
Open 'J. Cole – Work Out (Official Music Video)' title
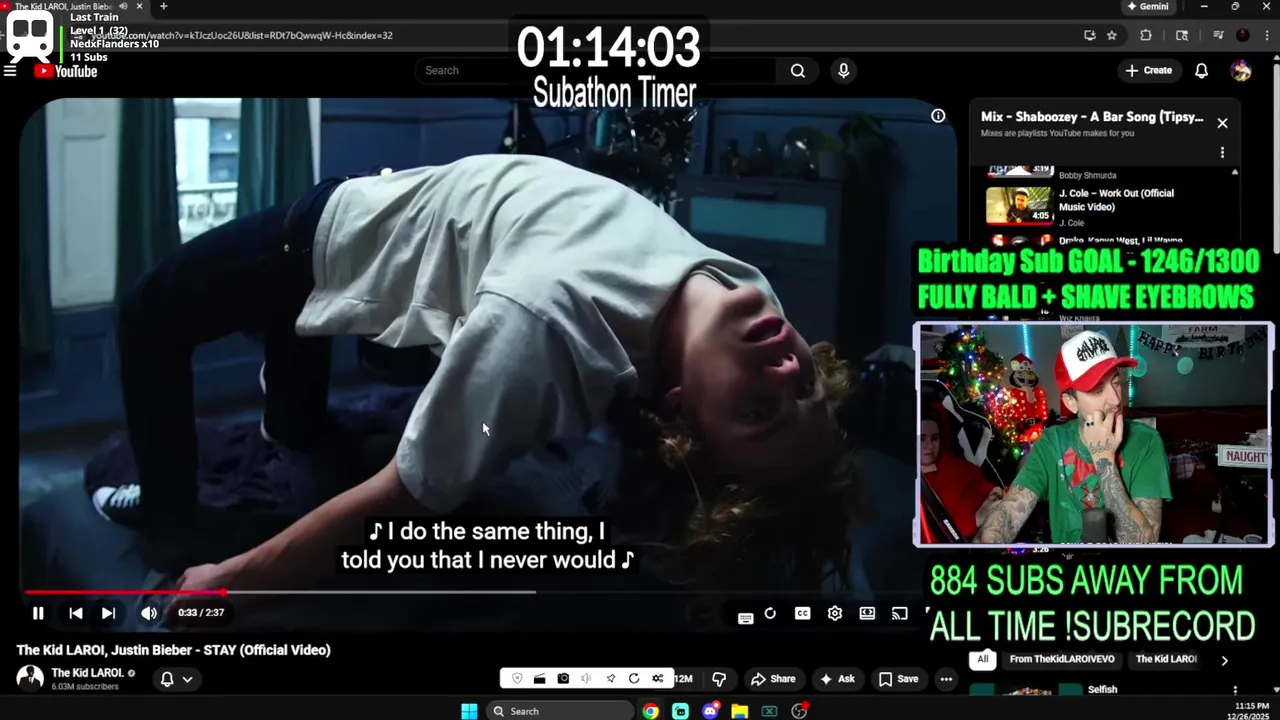coord(1116,200)
